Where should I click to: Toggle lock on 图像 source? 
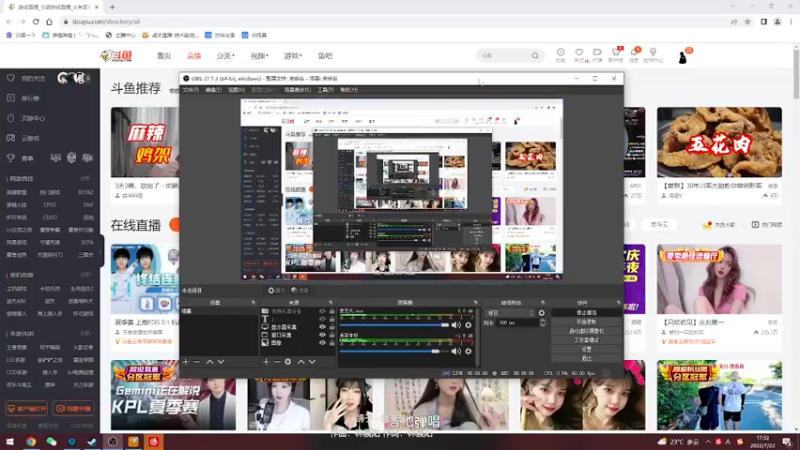click(x=332, y=343)
